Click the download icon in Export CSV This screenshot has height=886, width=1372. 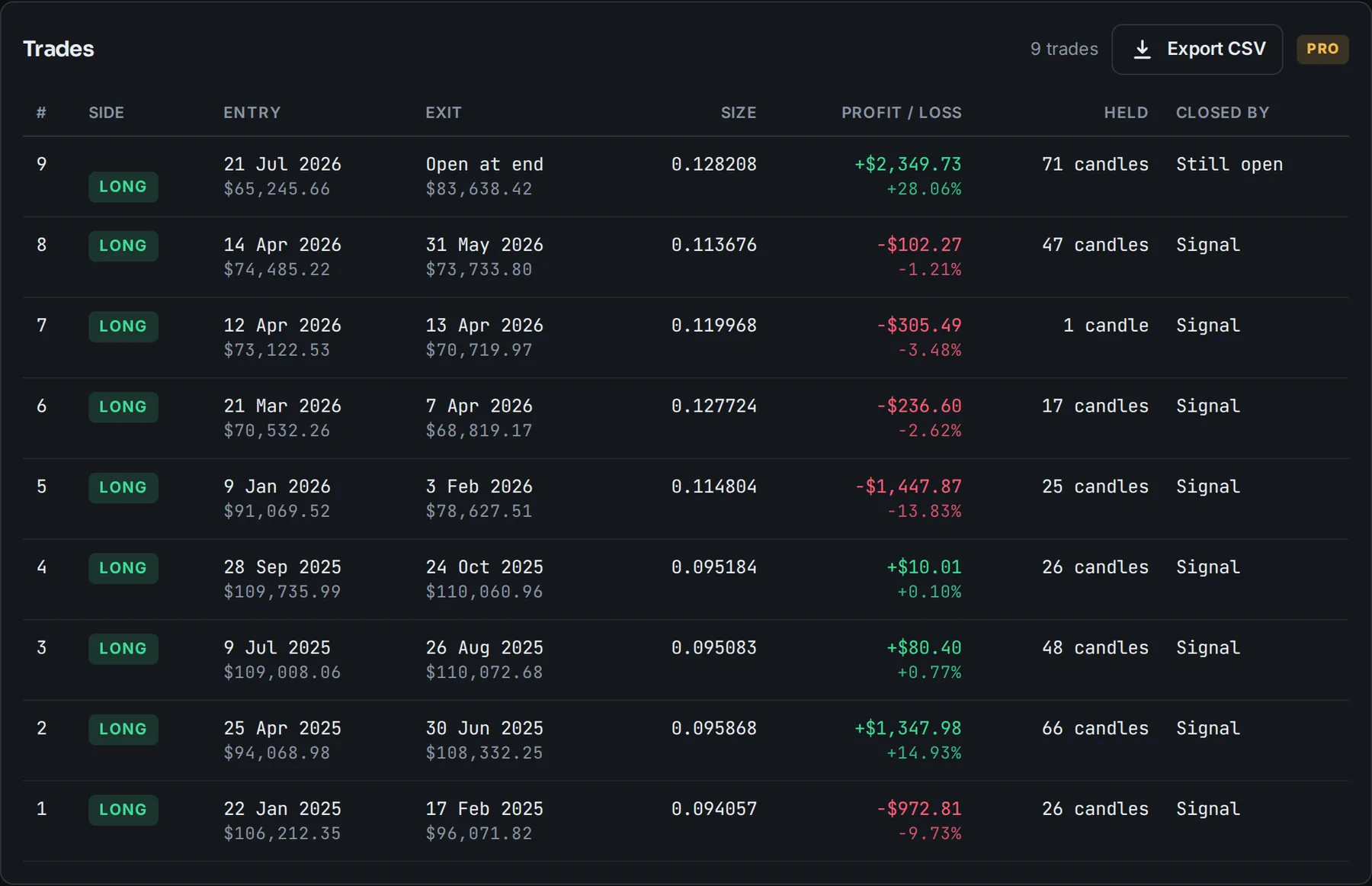(1142, 50)
